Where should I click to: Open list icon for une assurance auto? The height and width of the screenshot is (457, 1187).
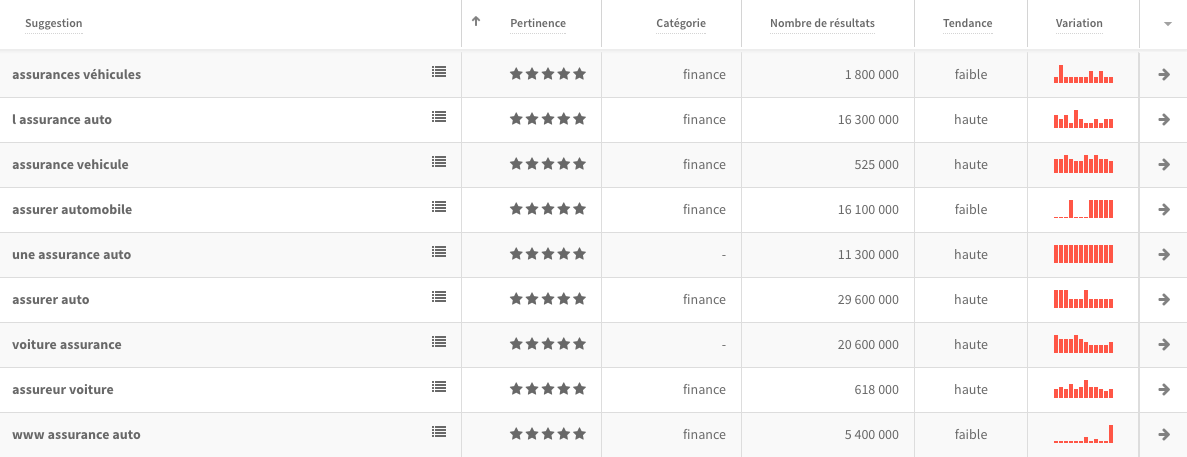[439, 252]
